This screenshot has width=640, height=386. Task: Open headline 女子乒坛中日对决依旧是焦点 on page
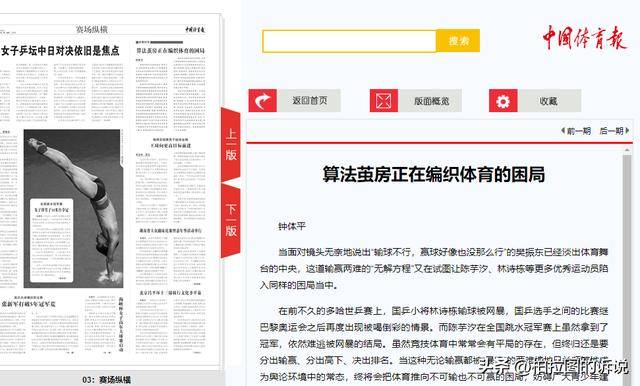tap(60, 51)
